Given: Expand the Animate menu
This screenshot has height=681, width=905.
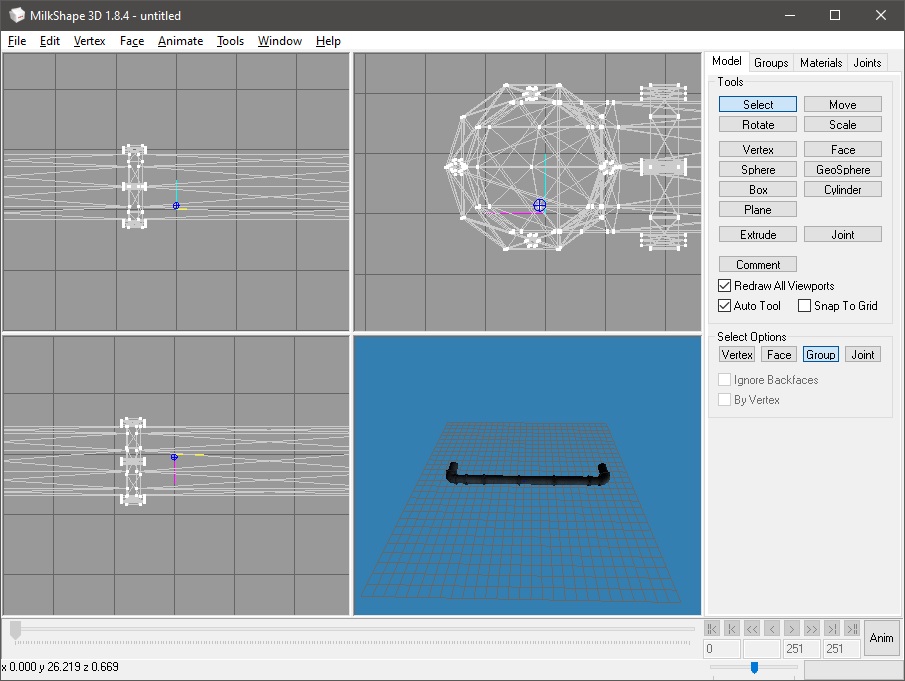Looking at the screenshot, I should point(180,41).
